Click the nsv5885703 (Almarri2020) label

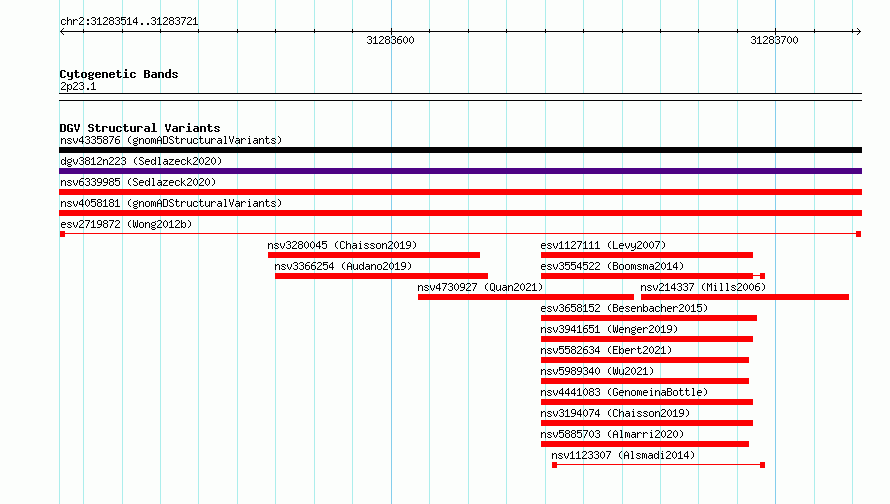pos(612,434)
